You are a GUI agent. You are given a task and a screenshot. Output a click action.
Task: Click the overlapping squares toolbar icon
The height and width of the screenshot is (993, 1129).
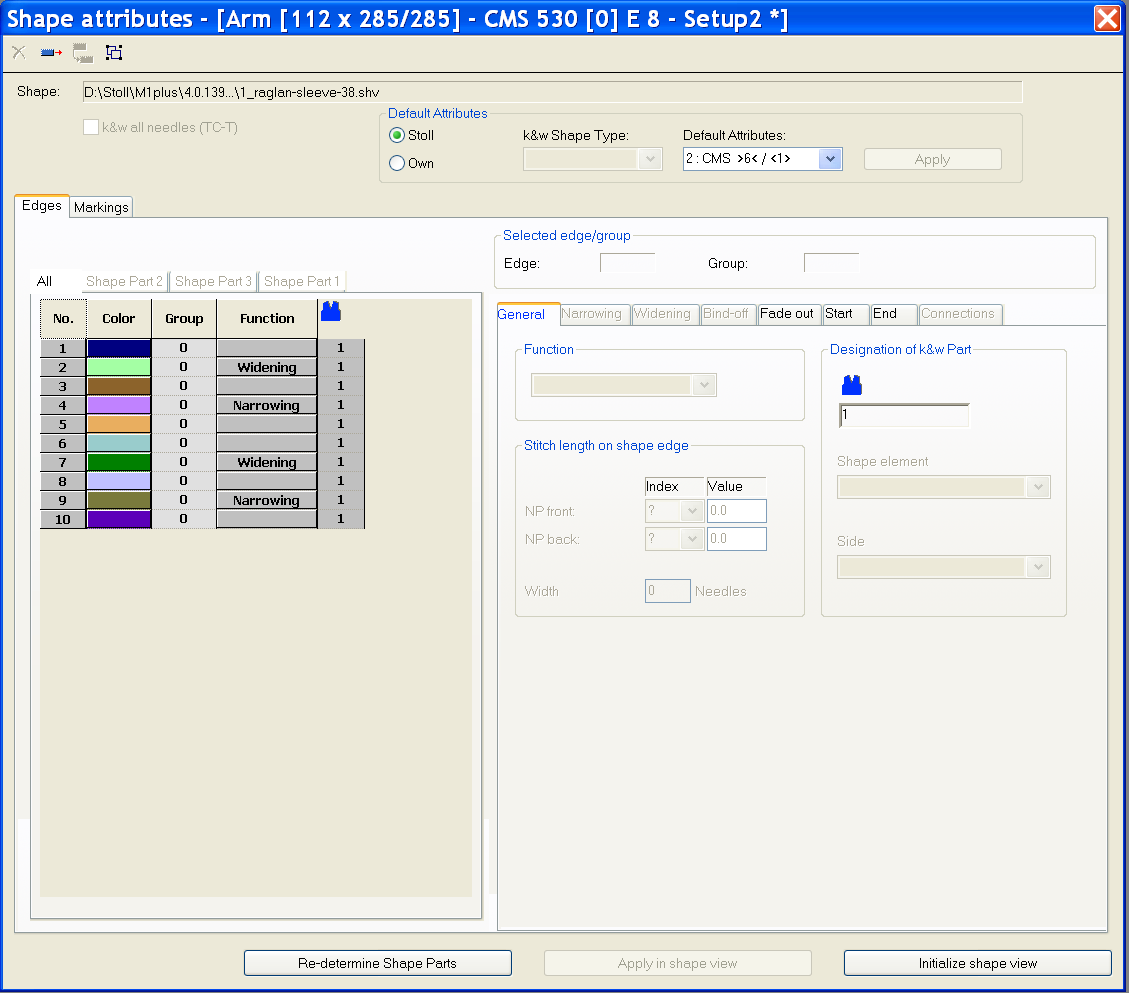[114, 53]
